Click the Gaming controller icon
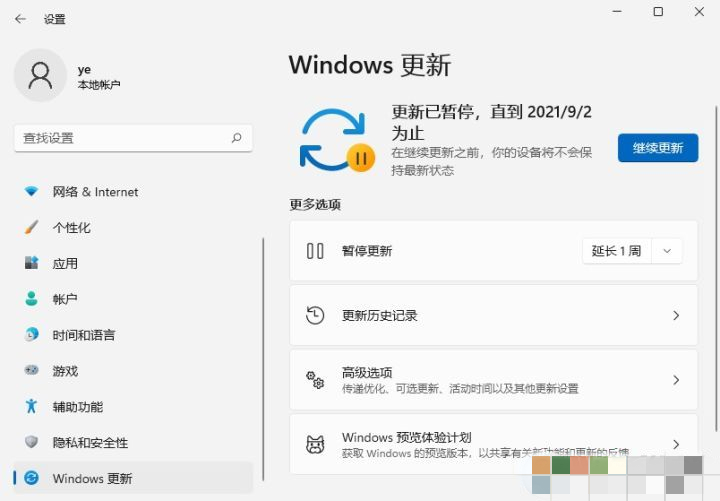The image size is (720, 501). click(x=31, y=370)
